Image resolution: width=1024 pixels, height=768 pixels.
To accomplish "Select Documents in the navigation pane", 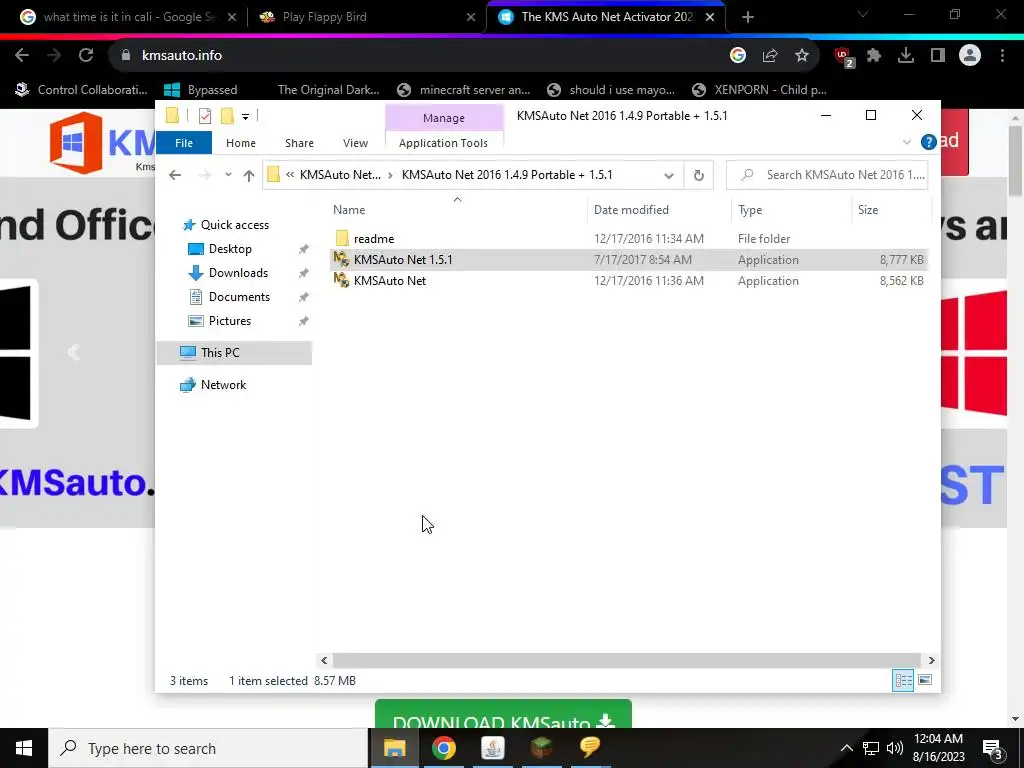I will pos(239,297).
